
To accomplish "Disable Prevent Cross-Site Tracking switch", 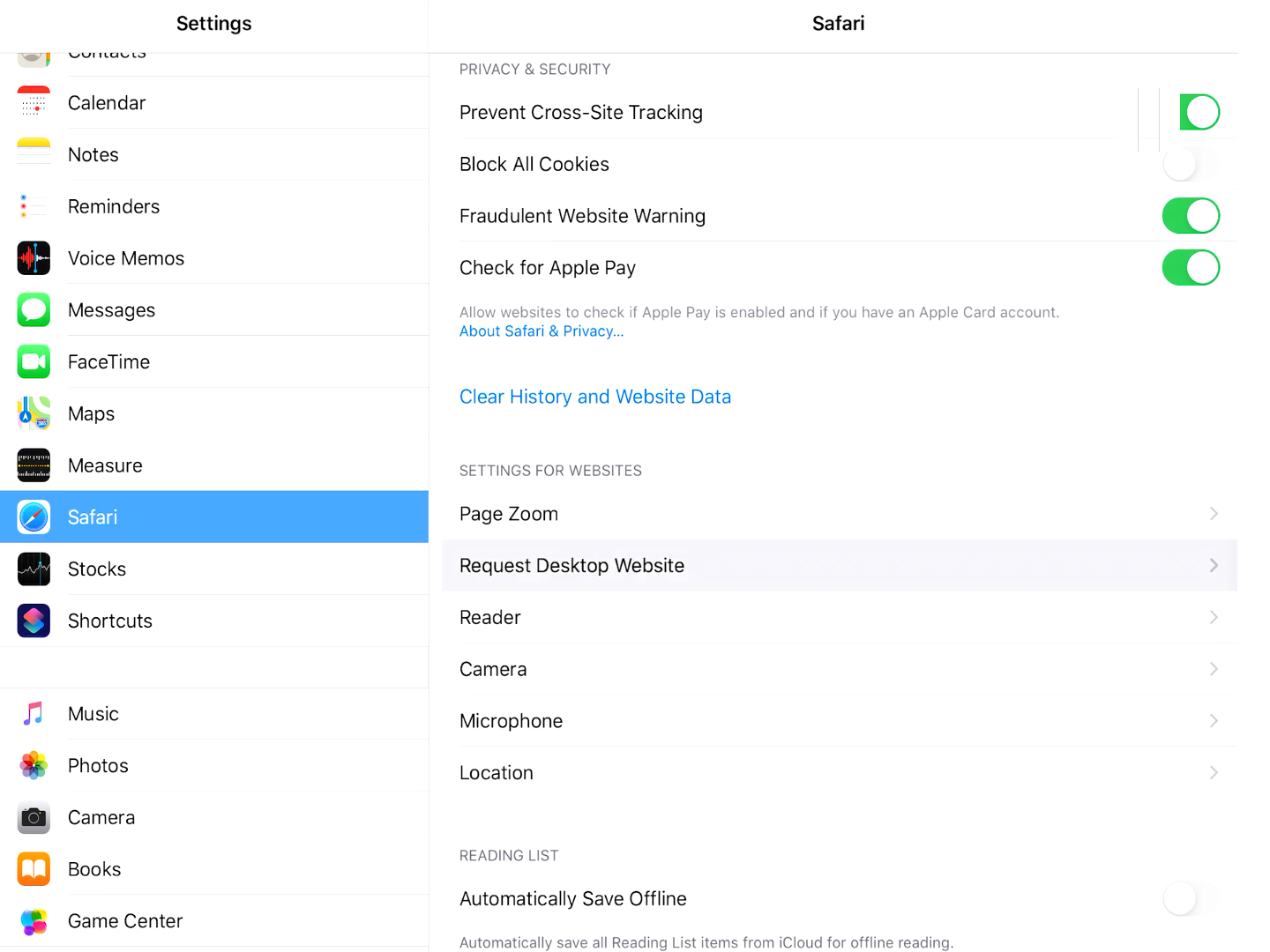I will click(x=1199, y=112).
